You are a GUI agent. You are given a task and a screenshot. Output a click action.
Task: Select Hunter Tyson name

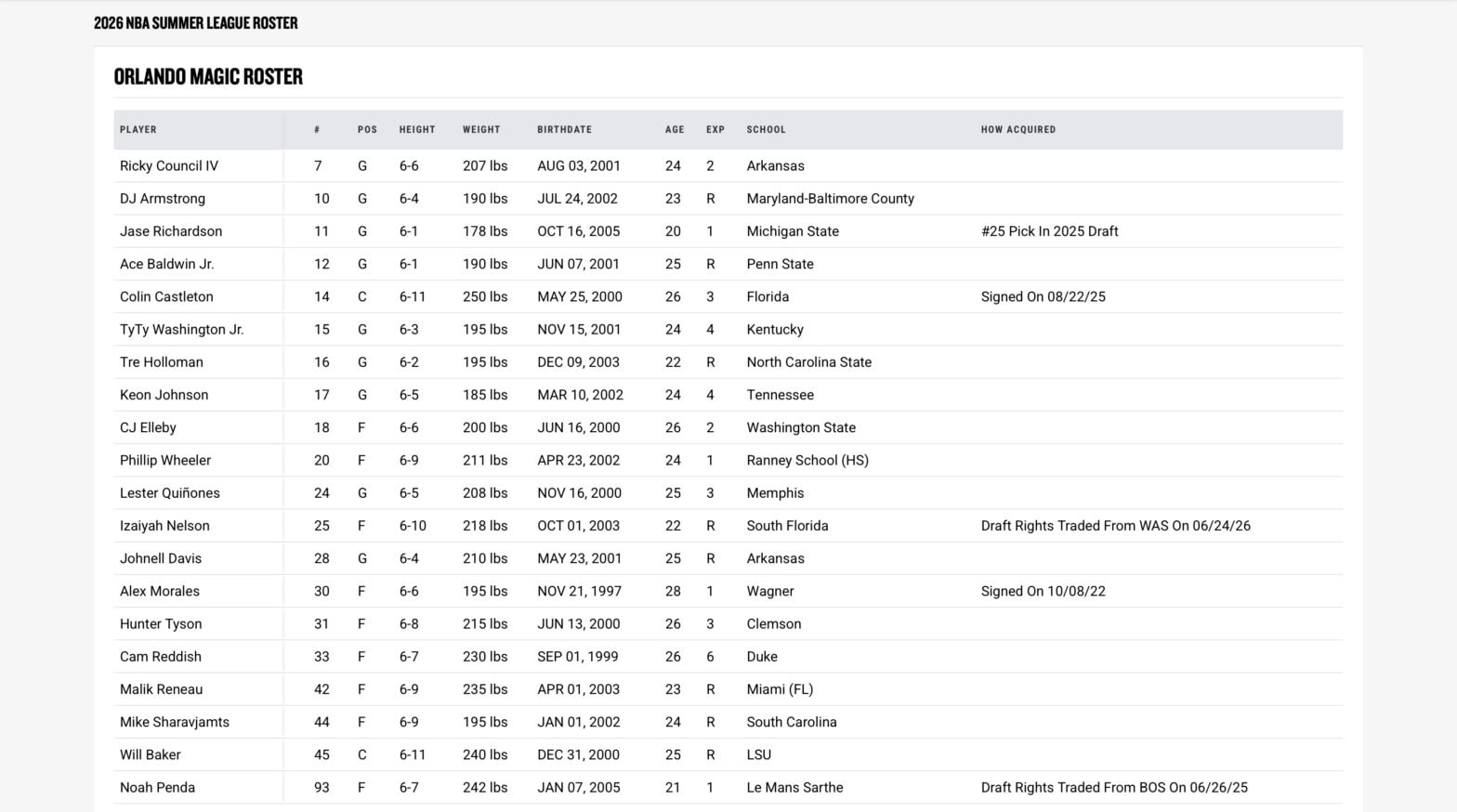pos(161,623)
